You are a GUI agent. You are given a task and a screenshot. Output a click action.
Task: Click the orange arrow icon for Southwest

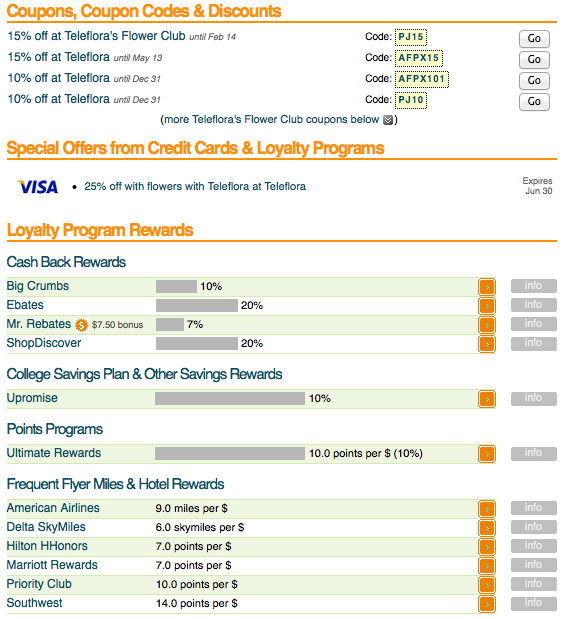tap(487, 604)
